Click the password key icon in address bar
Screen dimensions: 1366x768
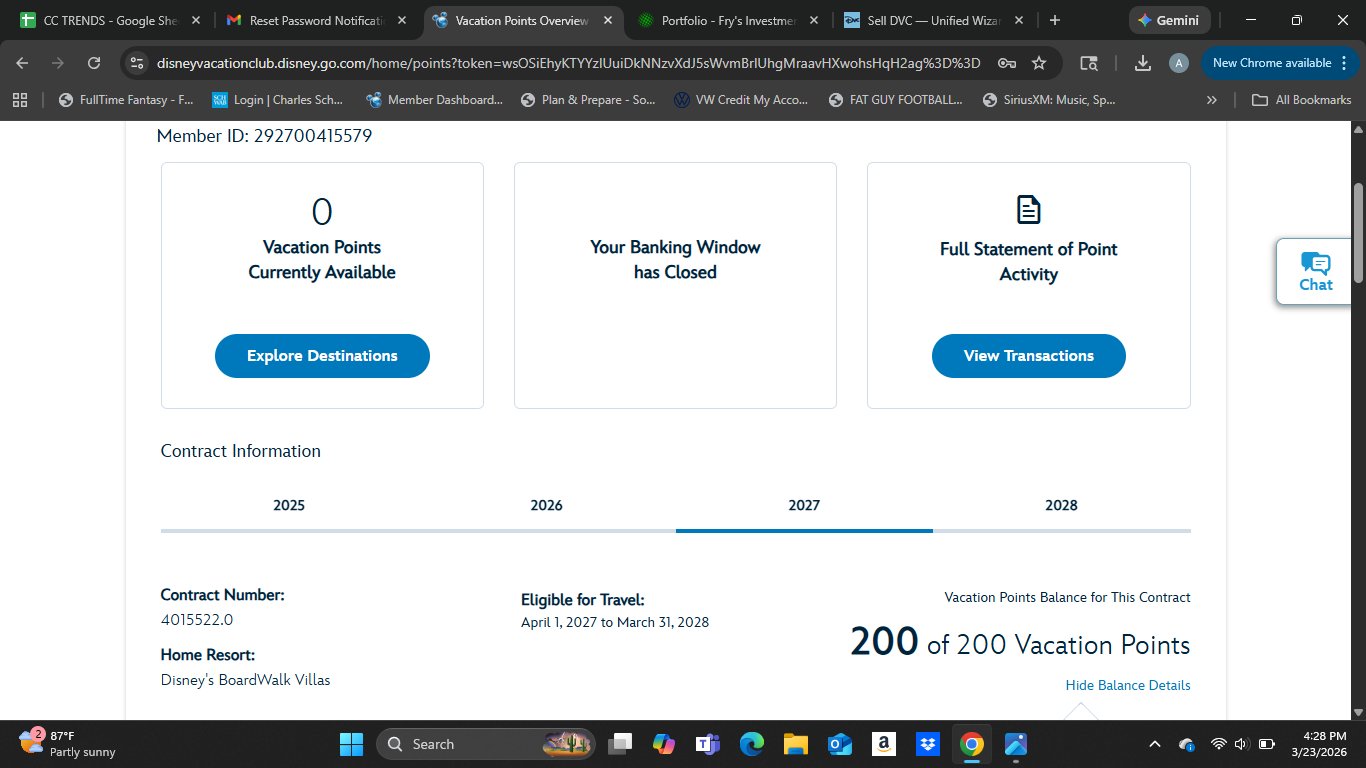tap(1007, 63)
